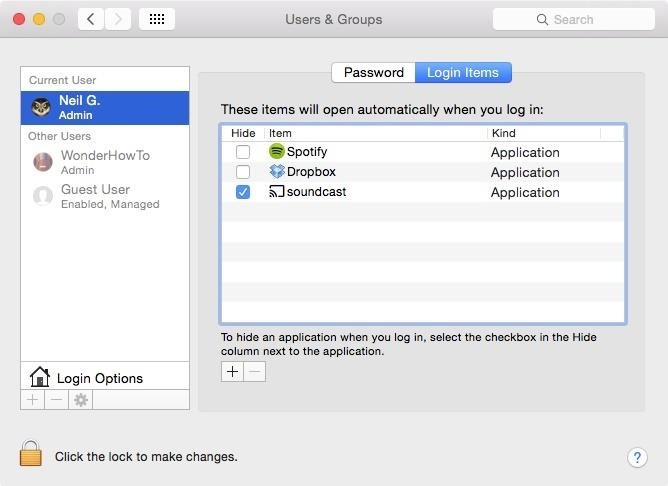The width and height of the screenshot is (668, 486).
Task: Go back with the left chevron
Action: [91, 19]
